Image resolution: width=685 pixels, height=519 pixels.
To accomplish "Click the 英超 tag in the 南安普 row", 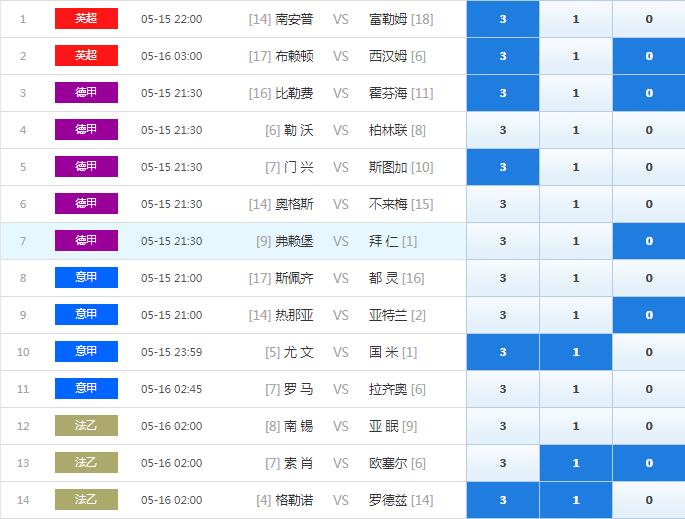I will point(86,19).
